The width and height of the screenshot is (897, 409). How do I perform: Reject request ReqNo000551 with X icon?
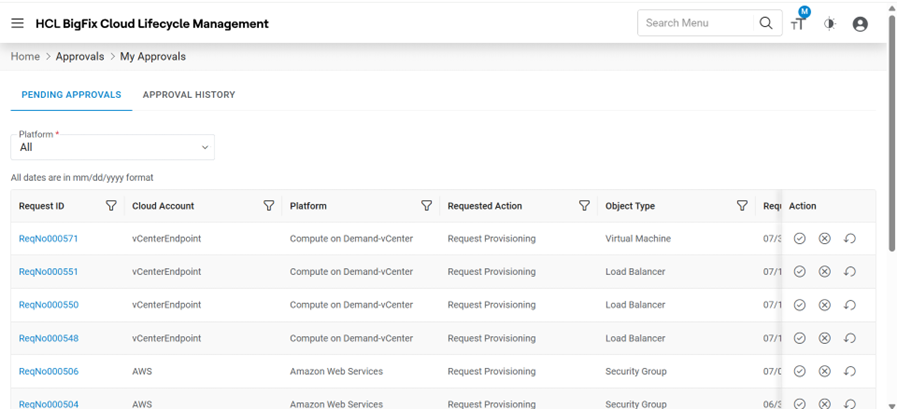[x=825, y=272]
